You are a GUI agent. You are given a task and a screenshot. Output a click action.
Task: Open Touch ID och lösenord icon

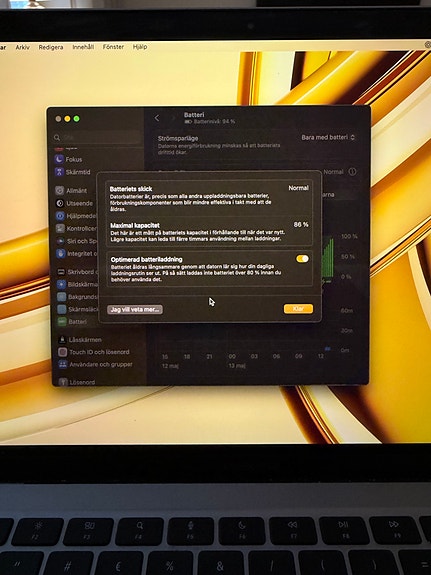coord(63,352)
